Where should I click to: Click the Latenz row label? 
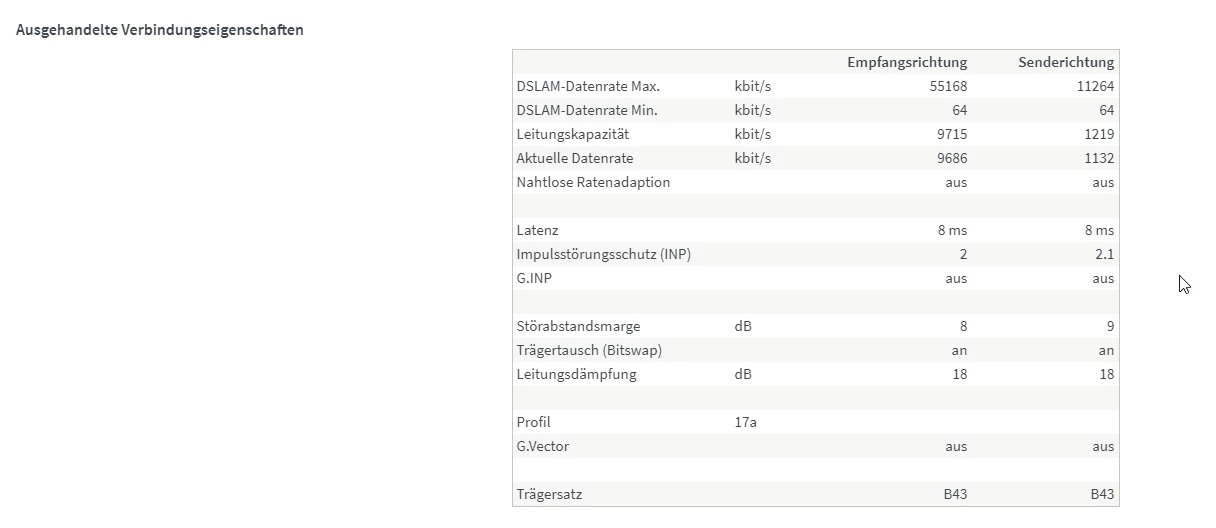coord(538,230)
